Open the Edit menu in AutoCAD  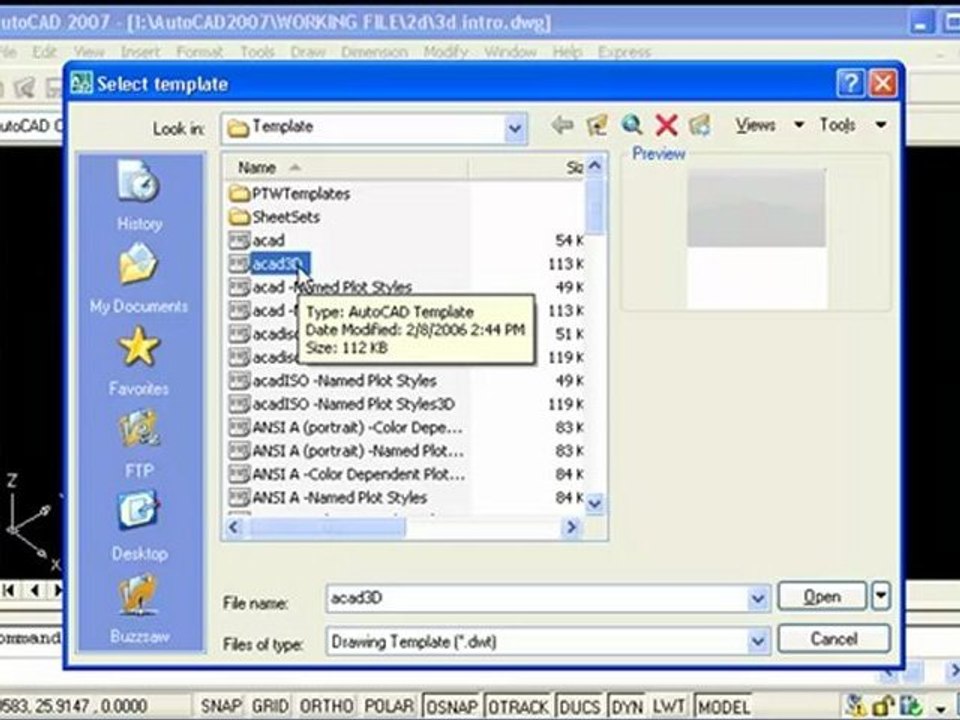[x=44, y=52]
